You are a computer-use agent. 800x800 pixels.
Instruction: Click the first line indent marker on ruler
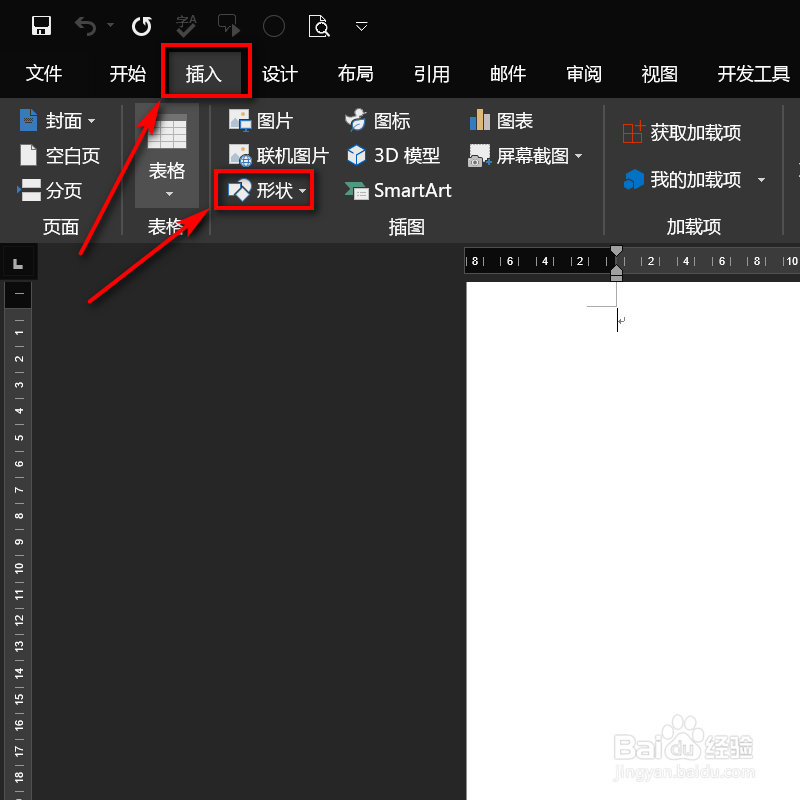point(616,251)
